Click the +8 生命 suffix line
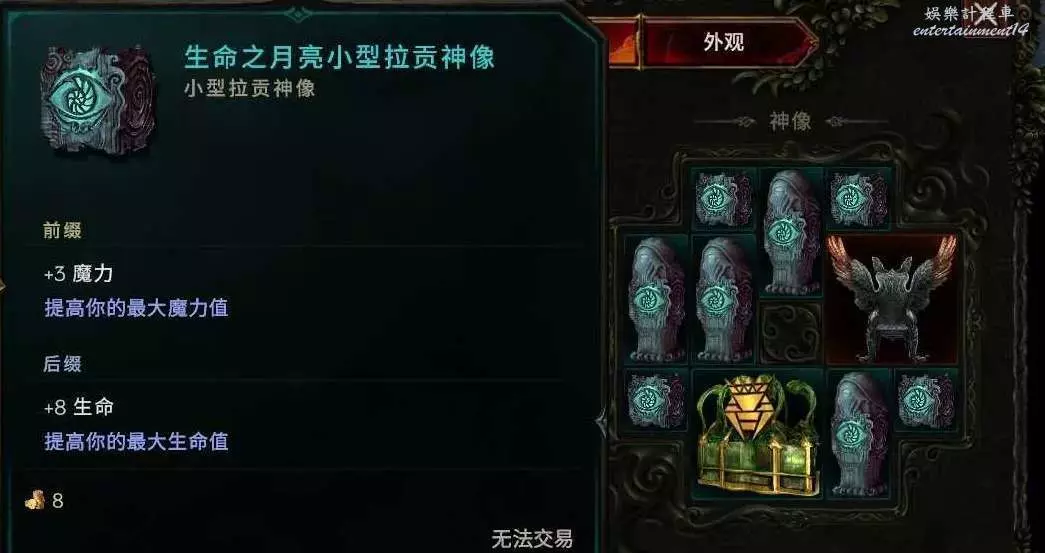This screenshot has height=553, width=1045. pos(79,407)
